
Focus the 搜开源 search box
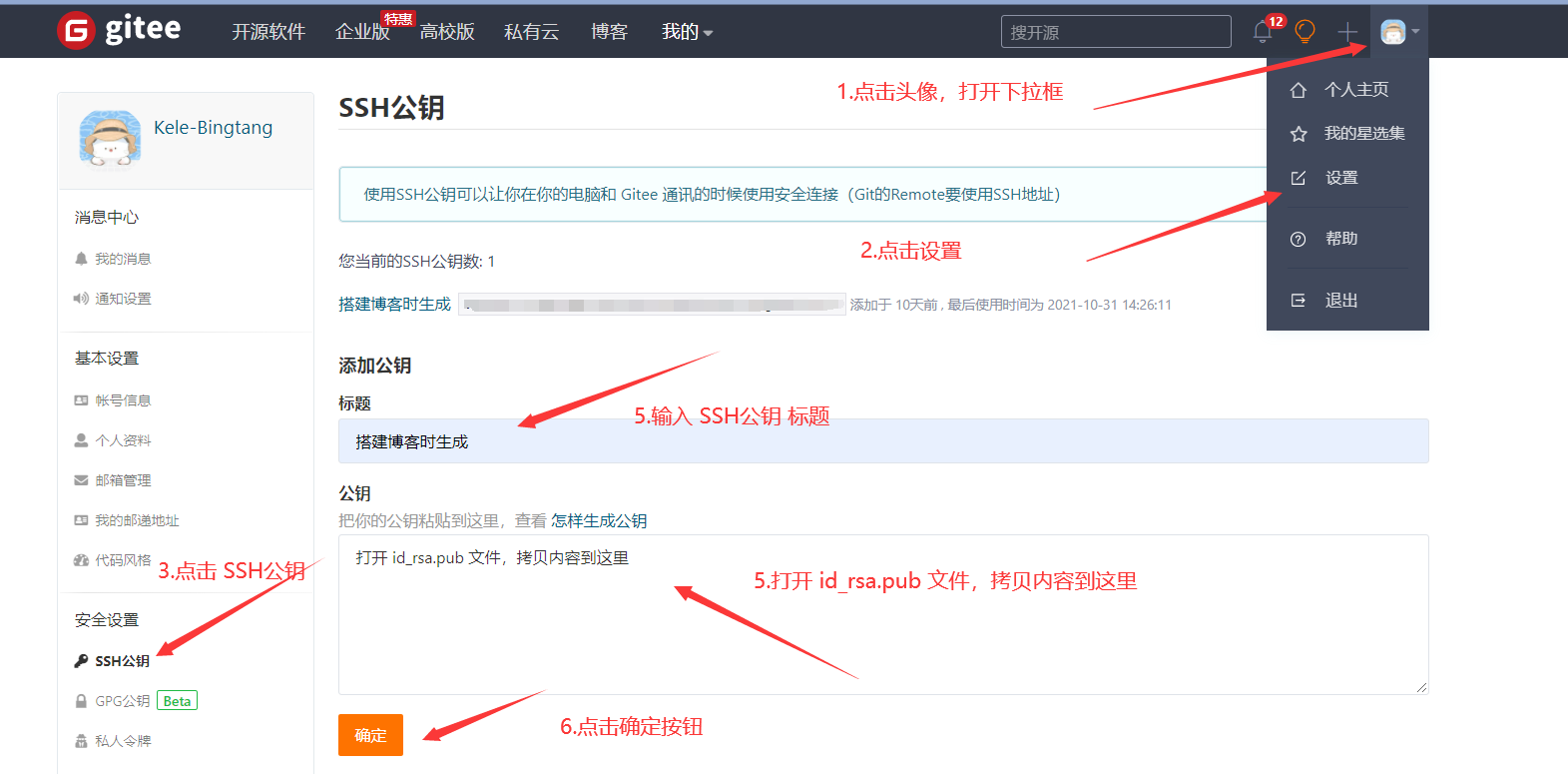tap(1115, 32)
